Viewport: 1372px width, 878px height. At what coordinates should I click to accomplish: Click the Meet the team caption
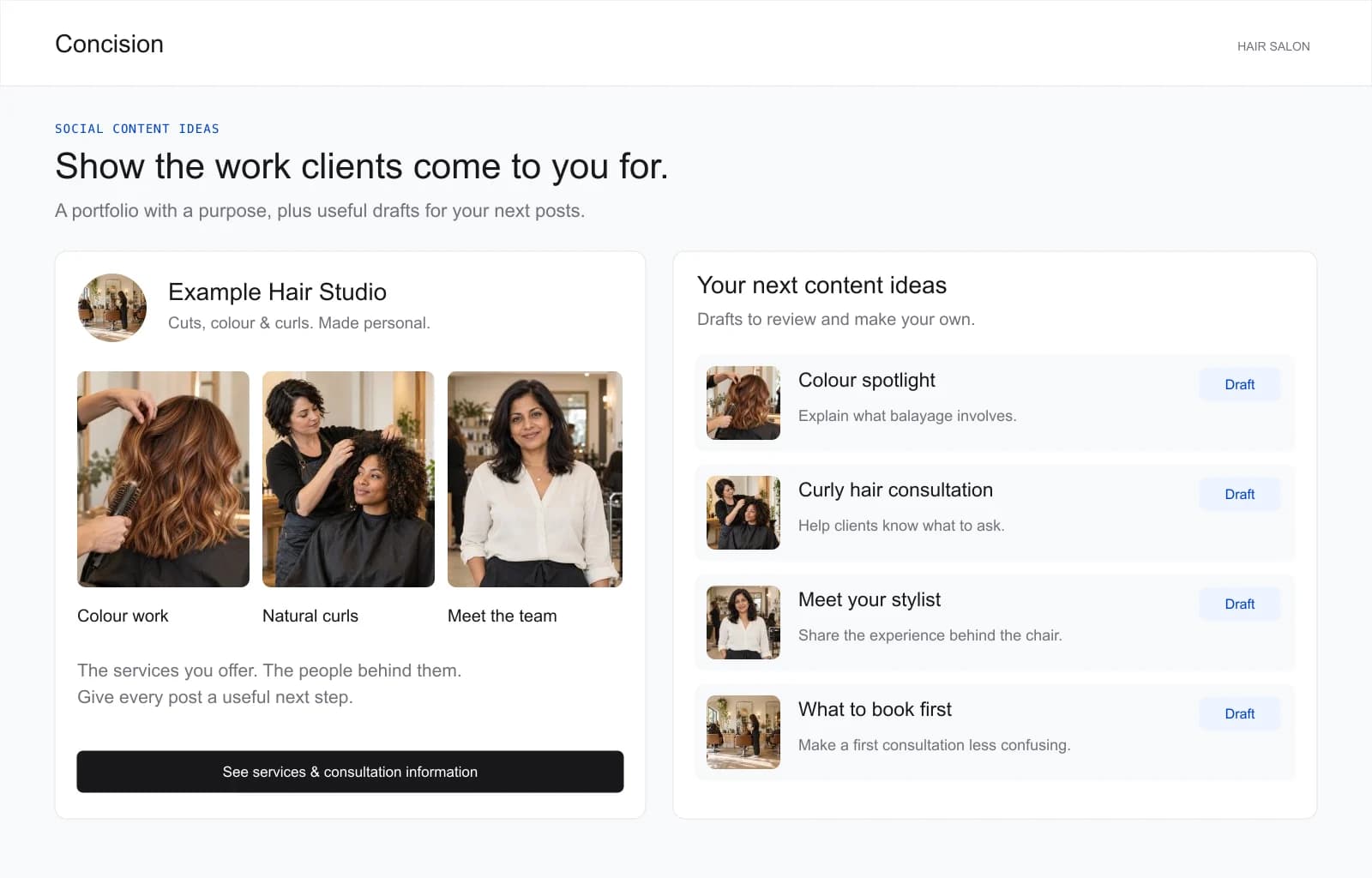502,616
